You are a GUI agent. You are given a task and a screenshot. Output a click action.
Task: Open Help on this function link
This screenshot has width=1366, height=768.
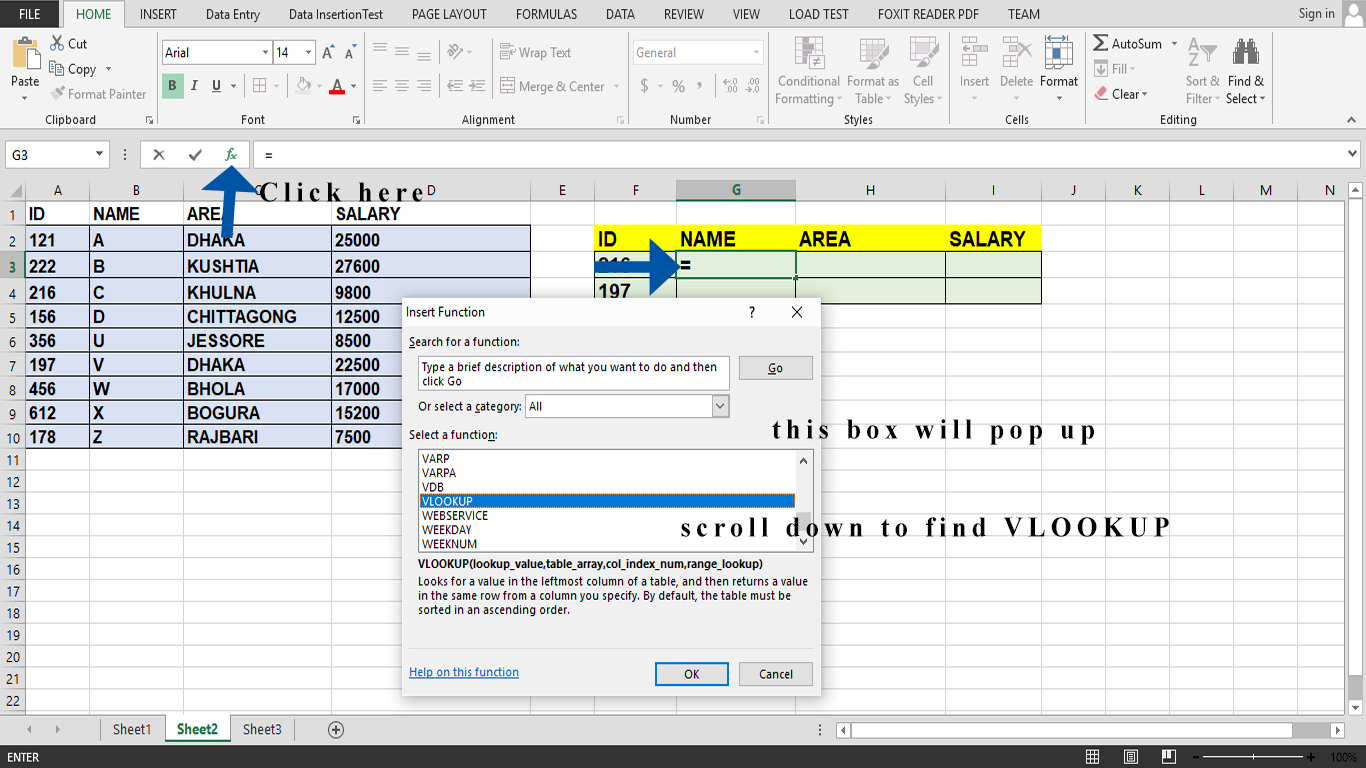(463, 671)
